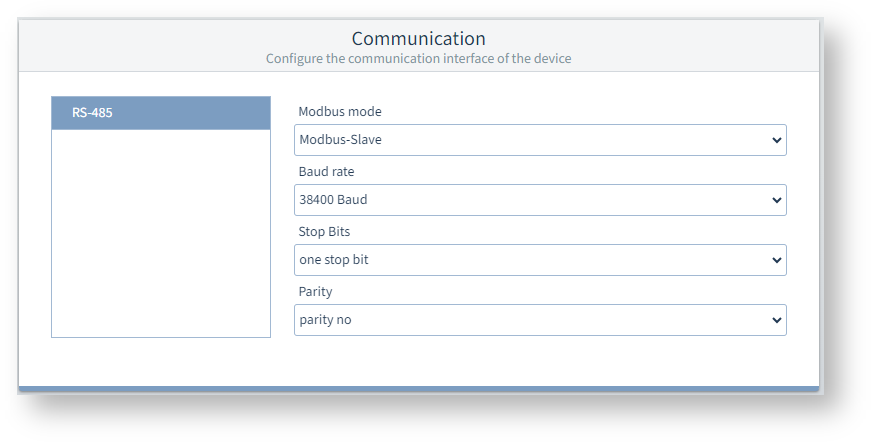
Task: Click the "Modbus-Slave" selected value
Action: pos(340,140)
